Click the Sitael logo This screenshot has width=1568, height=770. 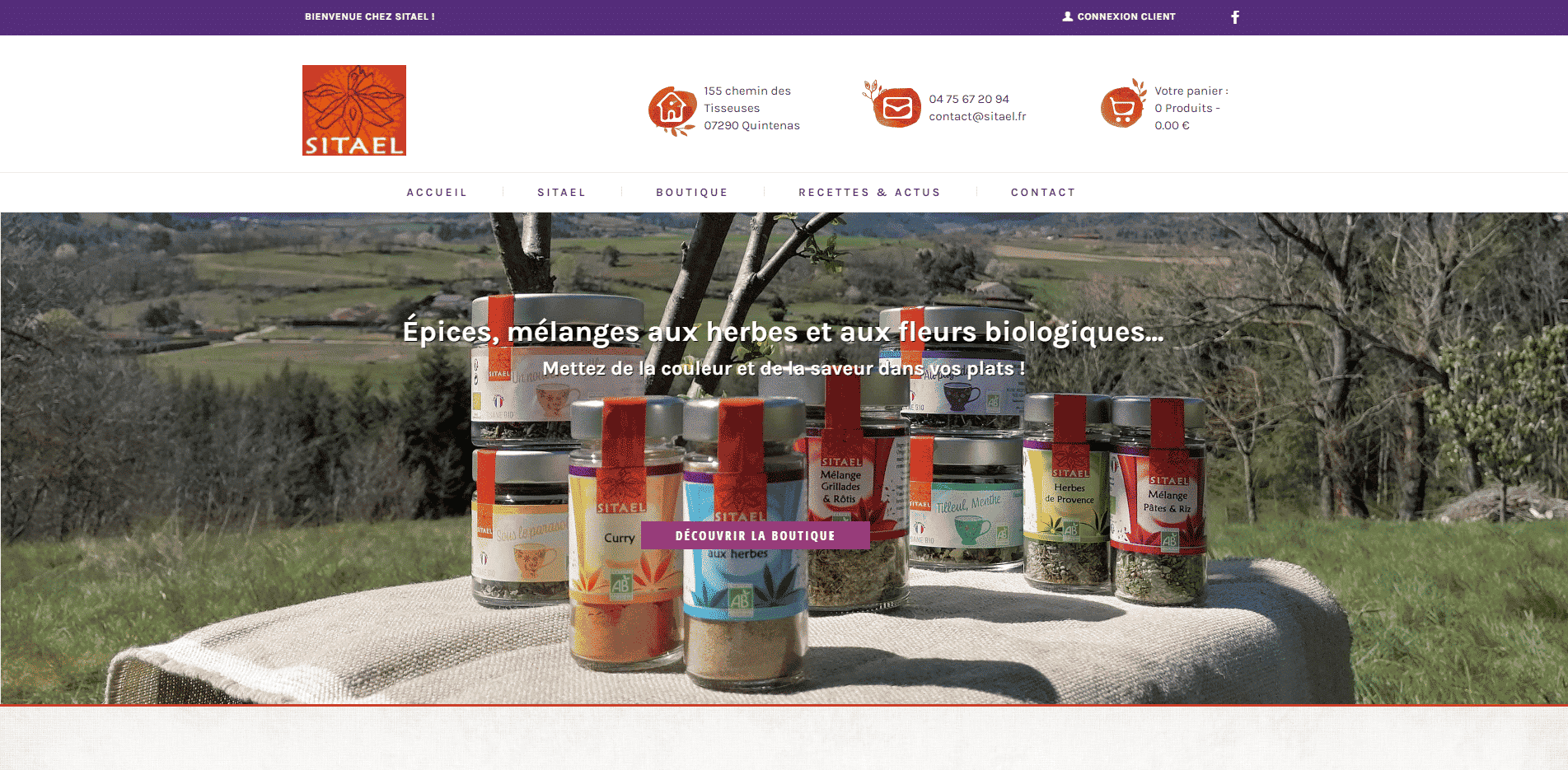pos(354,110)
